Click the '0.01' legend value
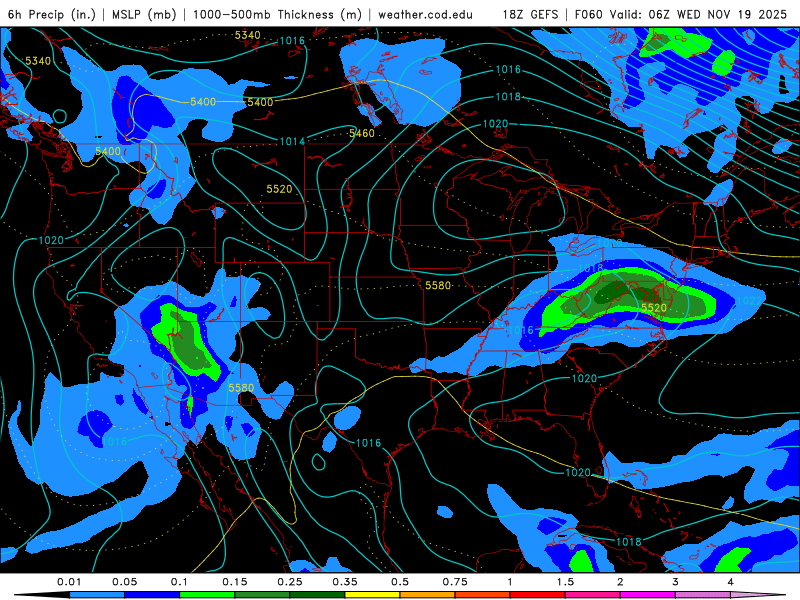Screen dimensions: 800x600 pos(69,582)
